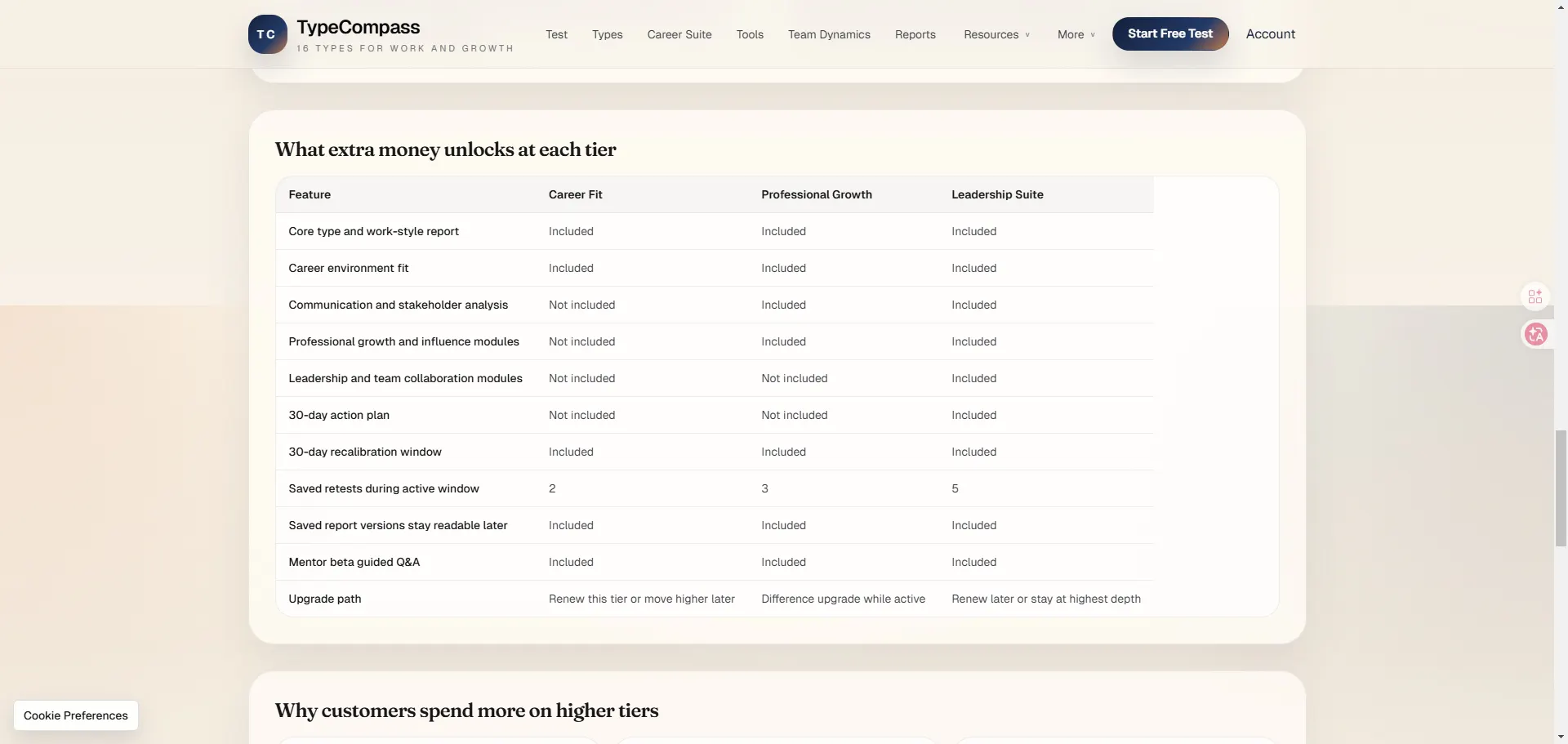Open Cookie Preferences
Screen dimensions: 1568x744
tap(76, 715)
